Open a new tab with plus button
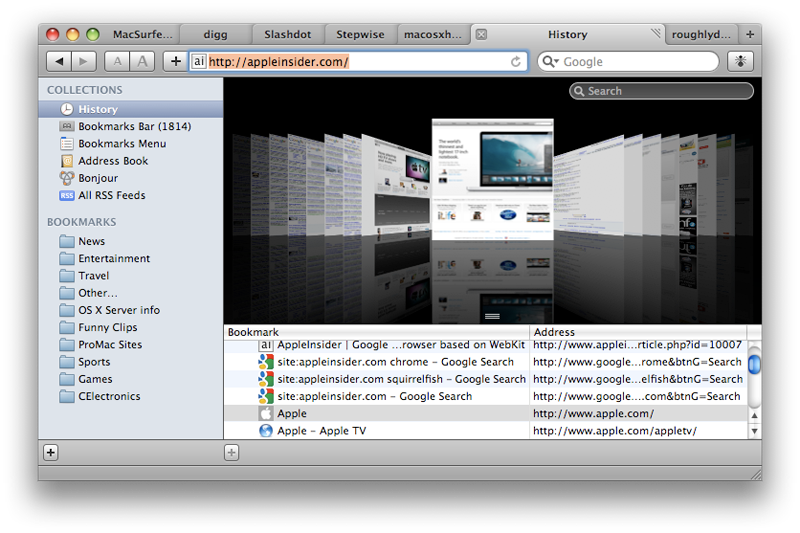The height and width of the screenshot is (533, 800). 750,34
